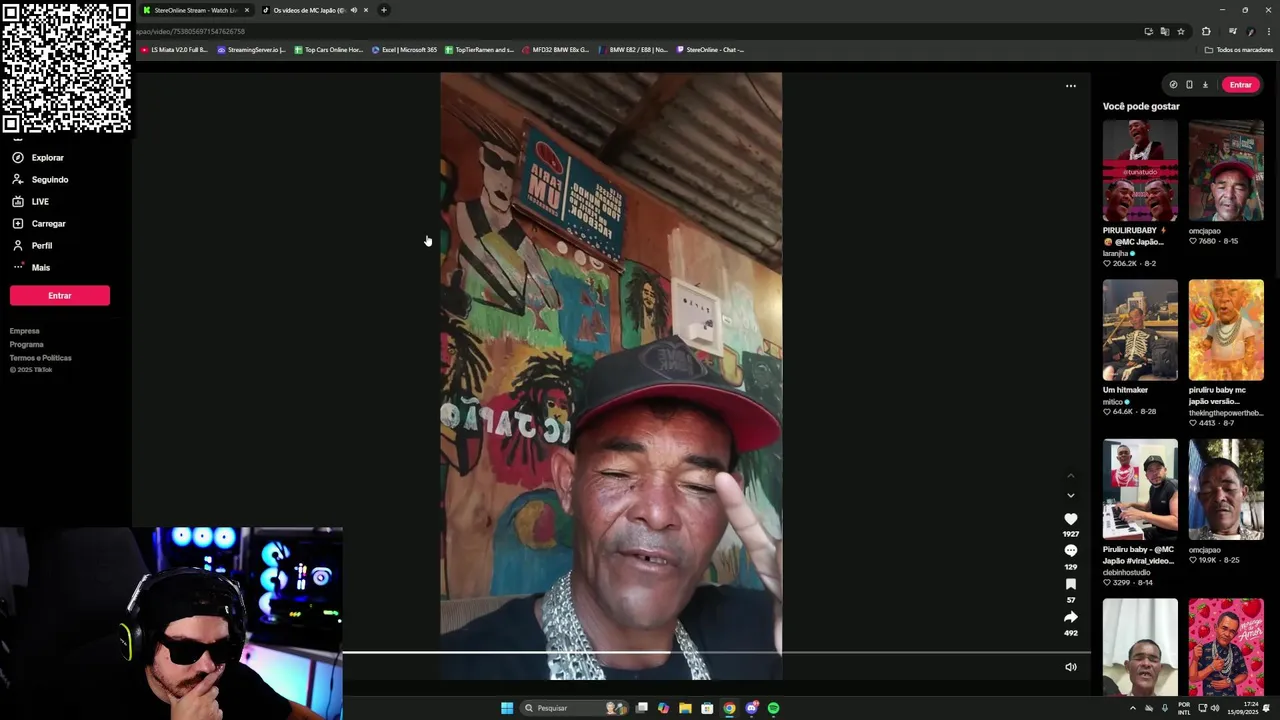Image resolution: width=1280 pixels, height=720 pixels.
Task: Open Microsoft Store from taskbar
Action: 707,708
